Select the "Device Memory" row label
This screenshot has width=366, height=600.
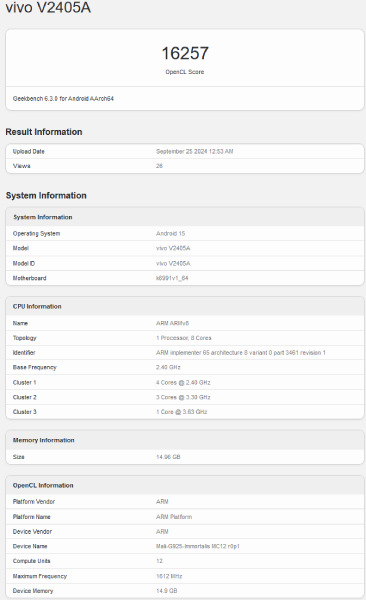pos(33,591)
